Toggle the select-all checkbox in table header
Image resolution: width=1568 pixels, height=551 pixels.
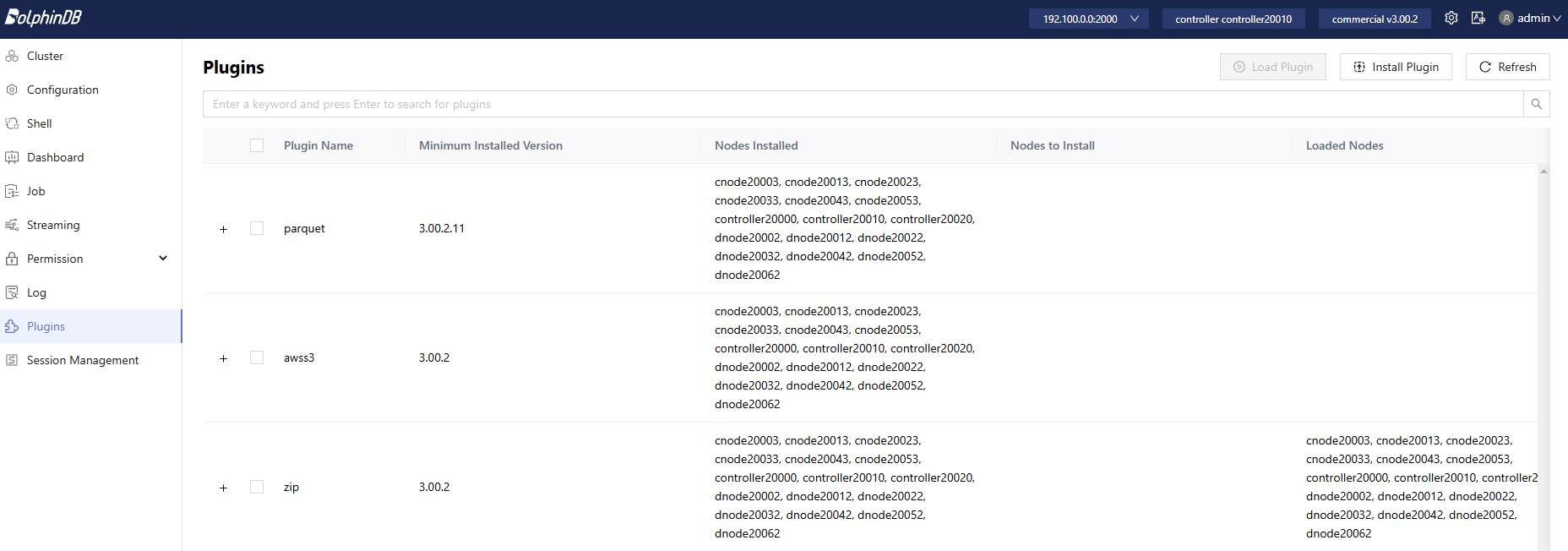257,145
